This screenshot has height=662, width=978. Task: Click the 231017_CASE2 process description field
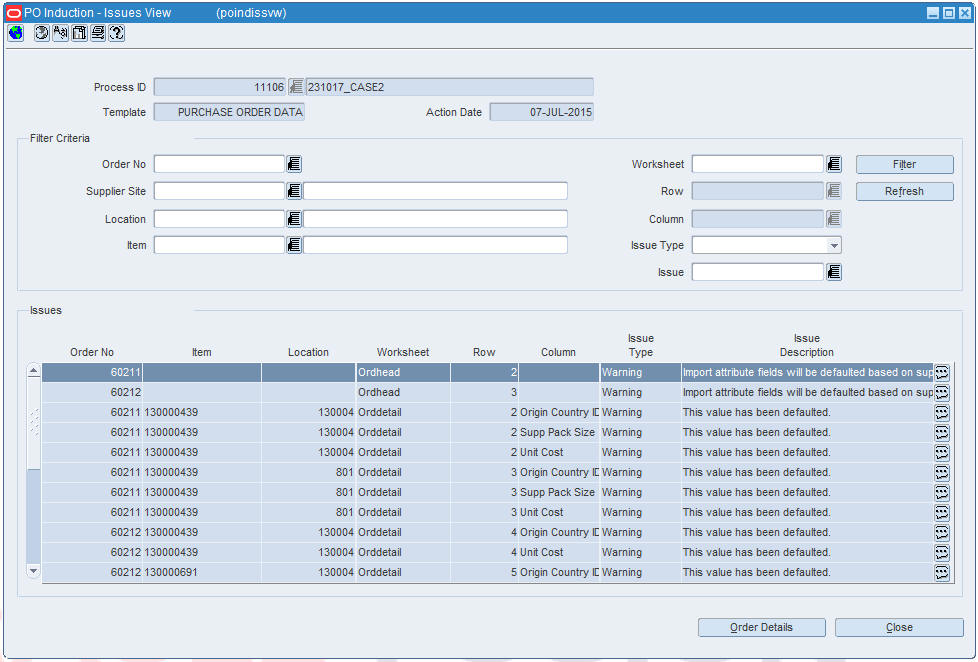click(x=449, y=87)
